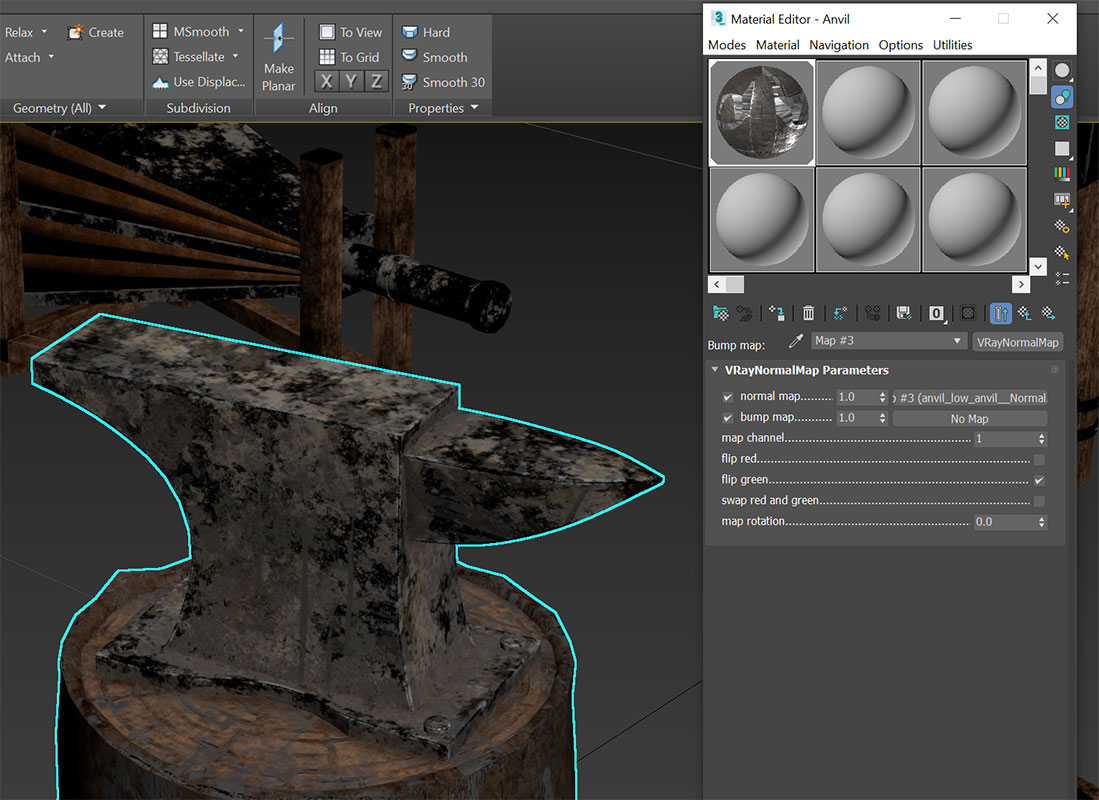The height and width of the screenshot is (800, 1099).
Task: Toggle the Backlight icon
Action: click(x=1063, y=97)
